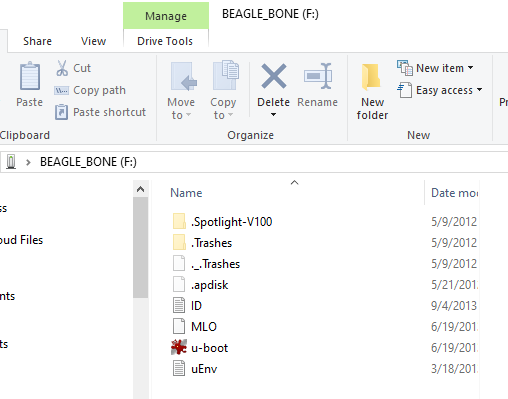
Task: Click the Paste clipboard icon
Action: tap(30, 76)
